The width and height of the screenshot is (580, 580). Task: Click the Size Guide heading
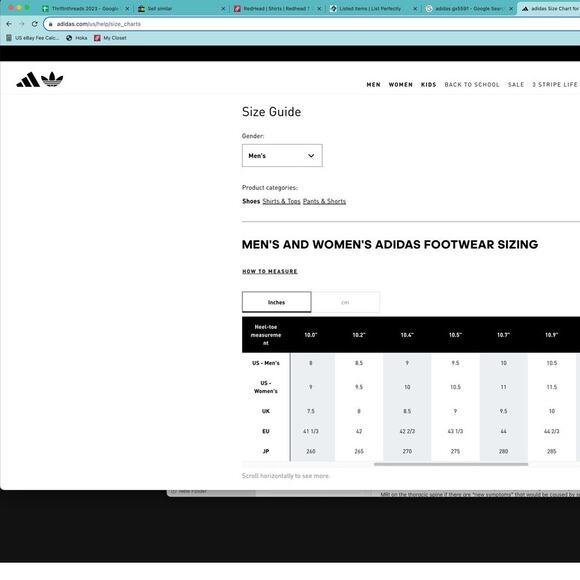click(272, 112)
